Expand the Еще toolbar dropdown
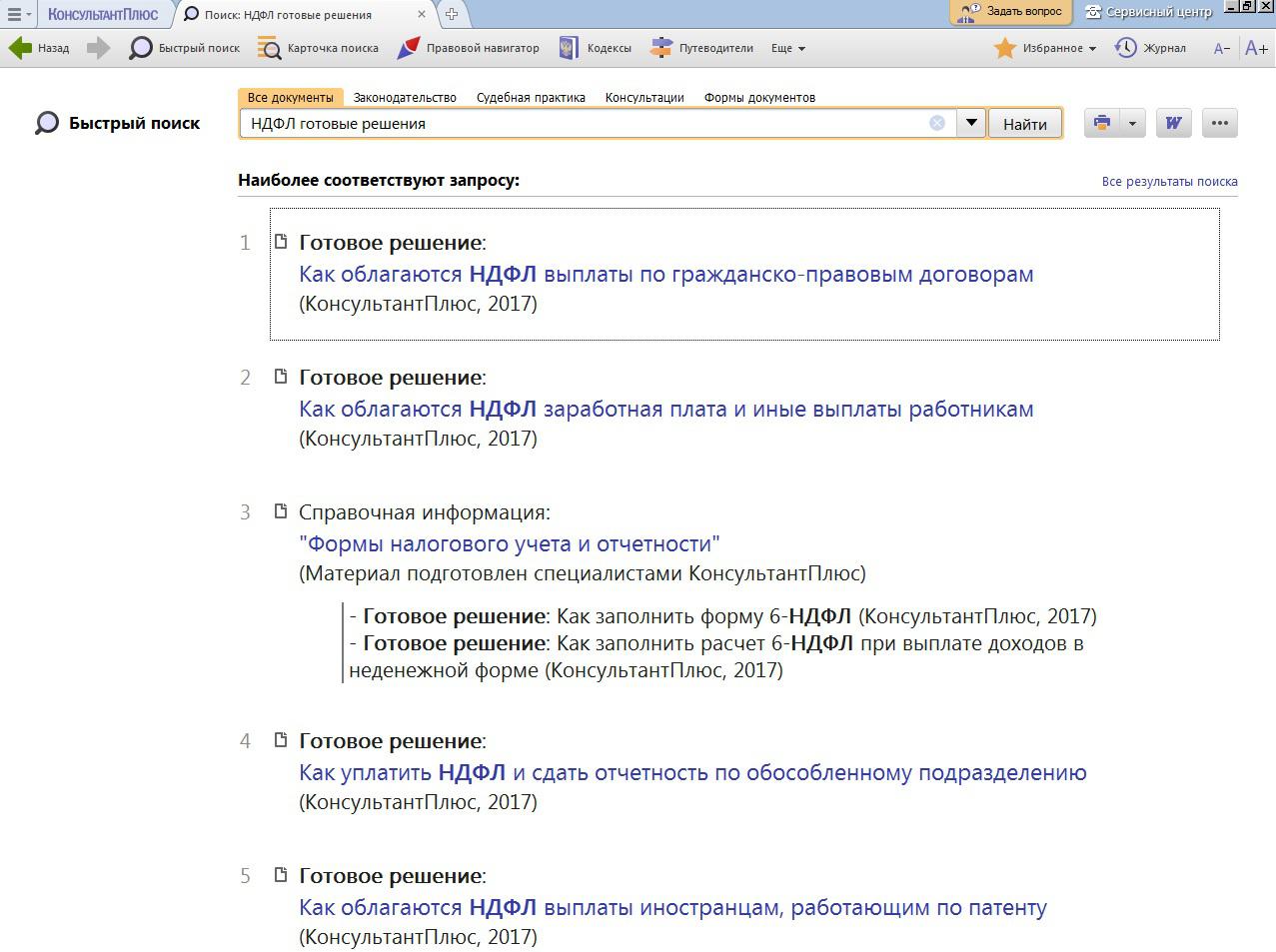The height and width of the screenshot is (952, 1276). pos(787,48)
